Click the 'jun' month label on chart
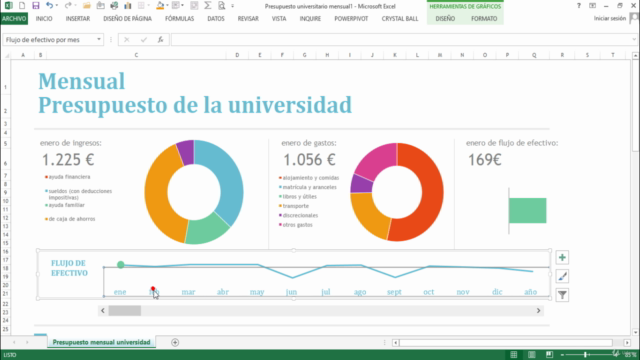Screen dimensions: 640x360 pyautogui.click(x=291, y=292)
